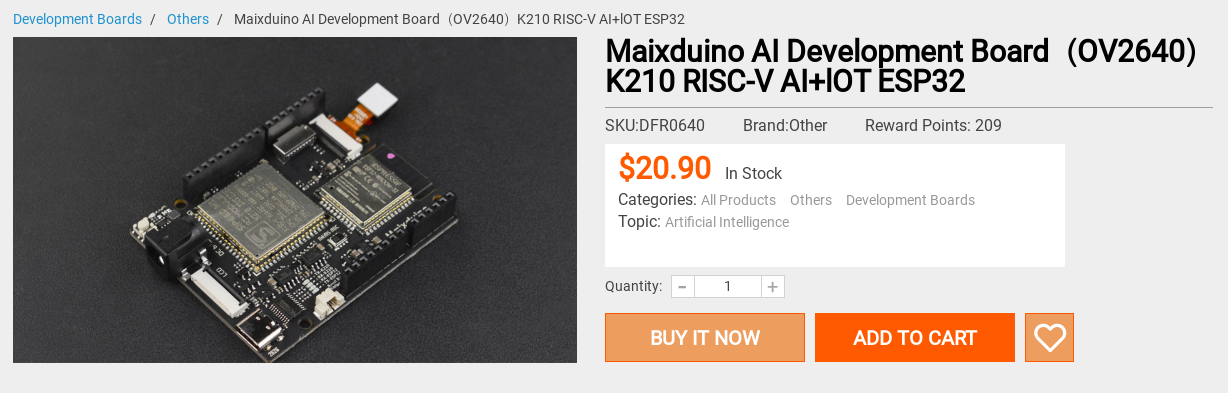Screen dimensions: 1228x393
Task: Increase quantity with the plus button
Action: coord(772,287)
